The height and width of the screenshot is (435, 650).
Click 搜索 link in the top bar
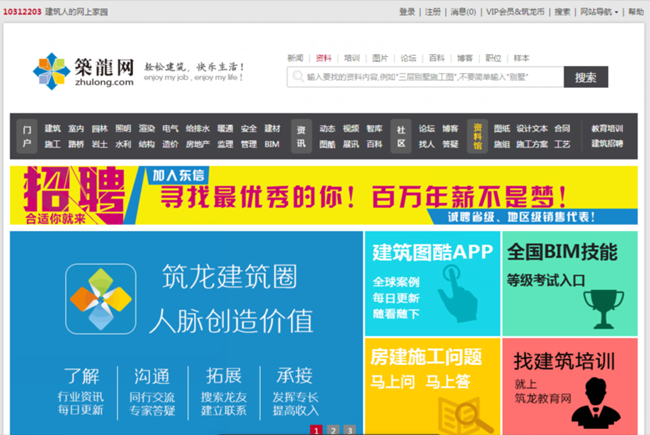pos(562,12)
